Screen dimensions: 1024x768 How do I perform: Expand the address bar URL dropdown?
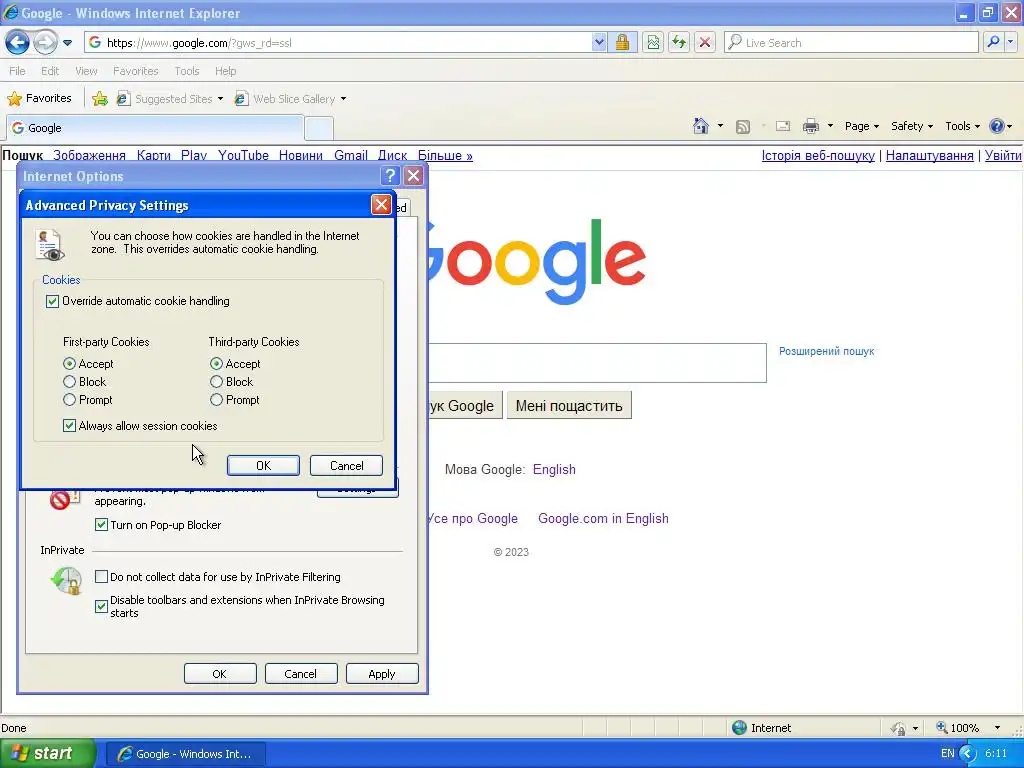pos(599,42)
